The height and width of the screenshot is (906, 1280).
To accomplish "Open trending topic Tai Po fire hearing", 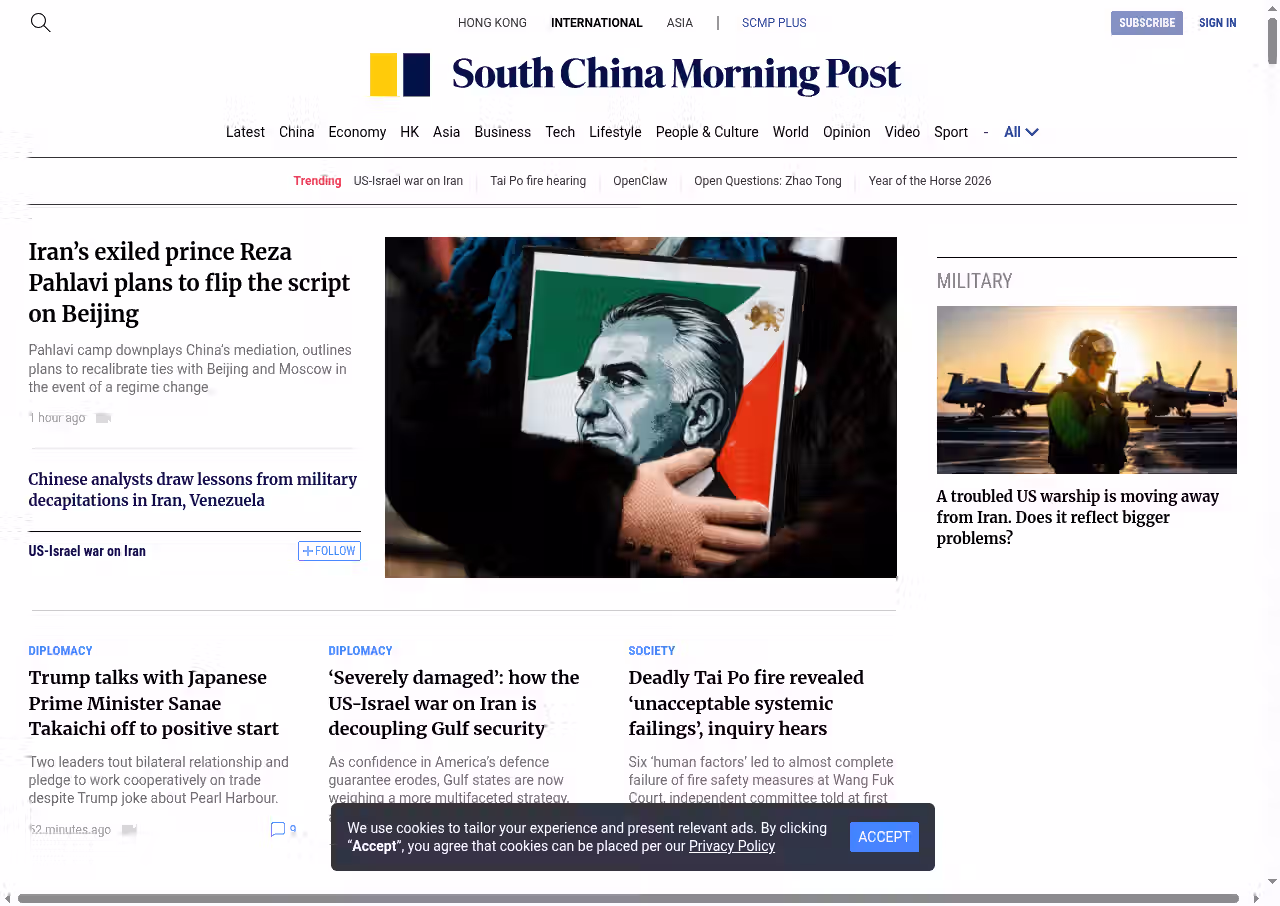I will pos(538,181).
